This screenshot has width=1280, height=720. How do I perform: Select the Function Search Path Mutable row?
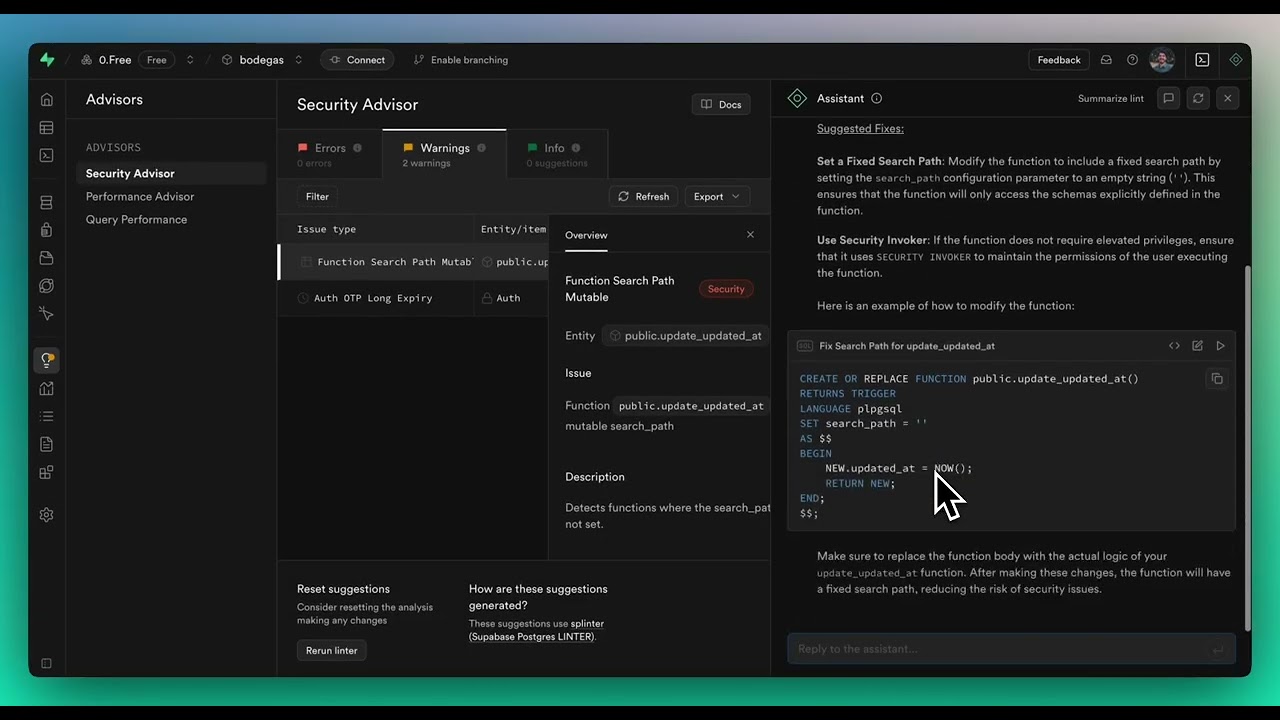click(x=413, y=262)
